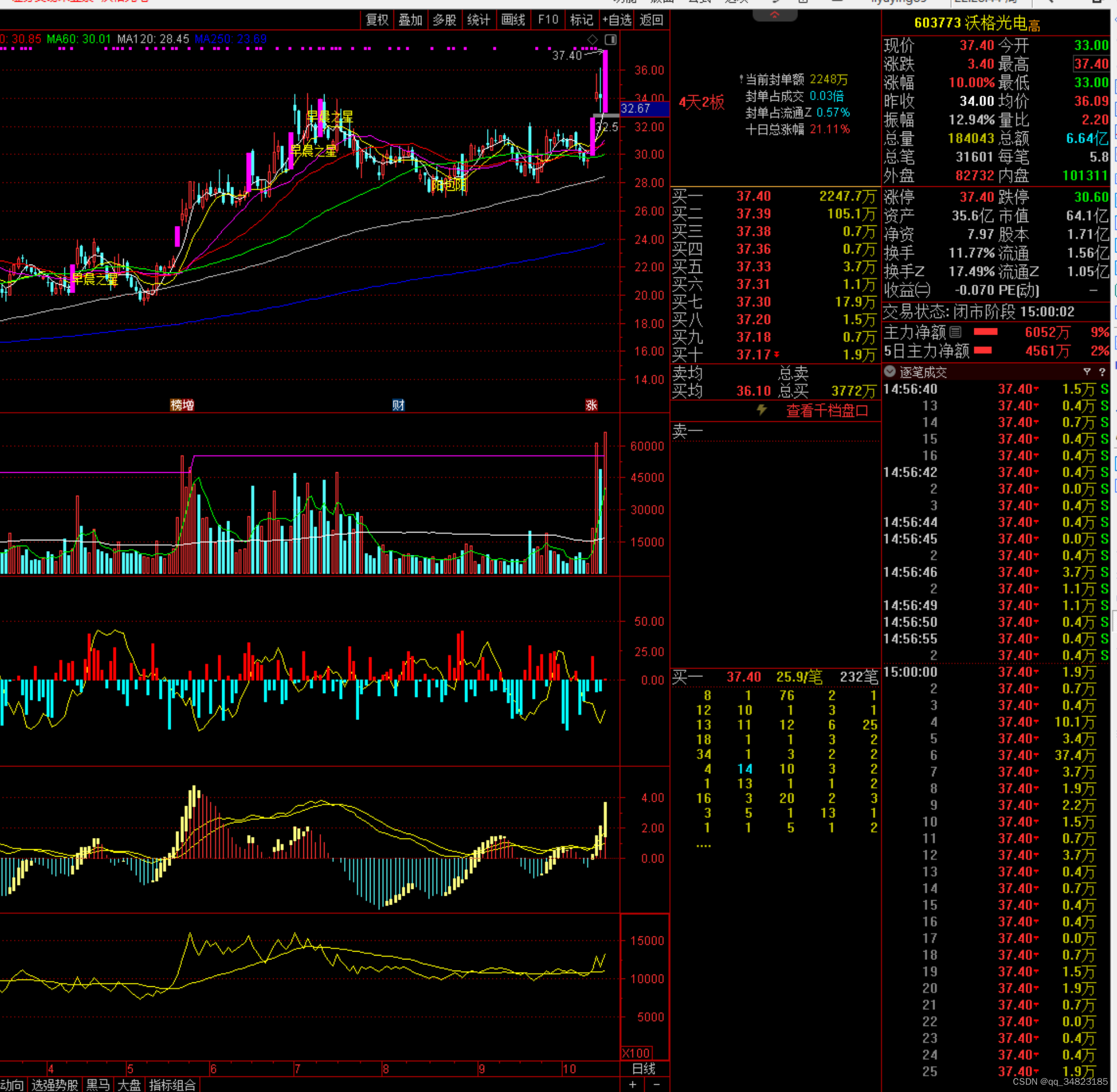Click the 财 marker on the chart
The image size is (1117, 1092).
click(398, 405)
